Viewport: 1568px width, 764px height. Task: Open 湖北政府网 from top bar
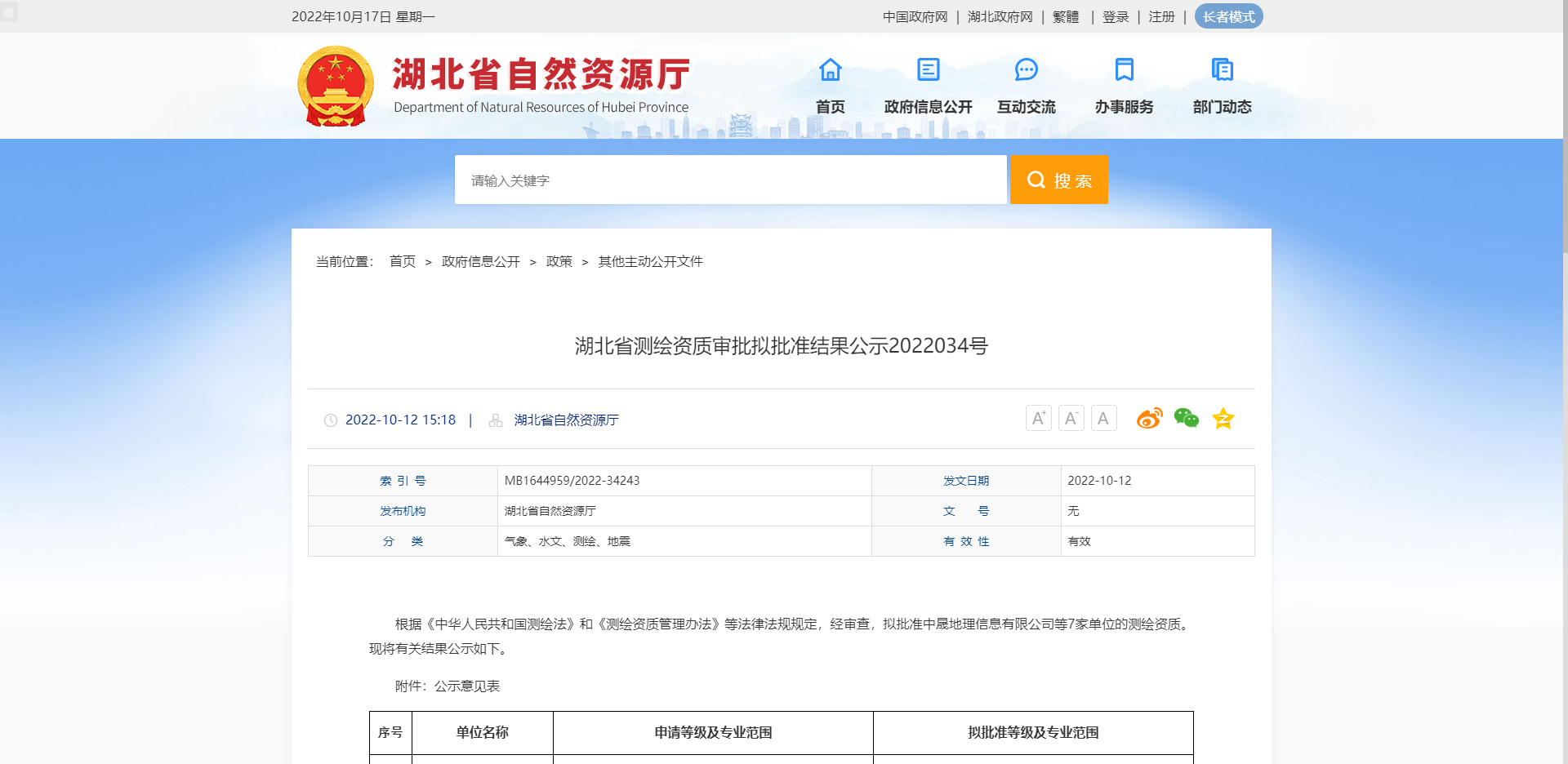click(1000, 16)
